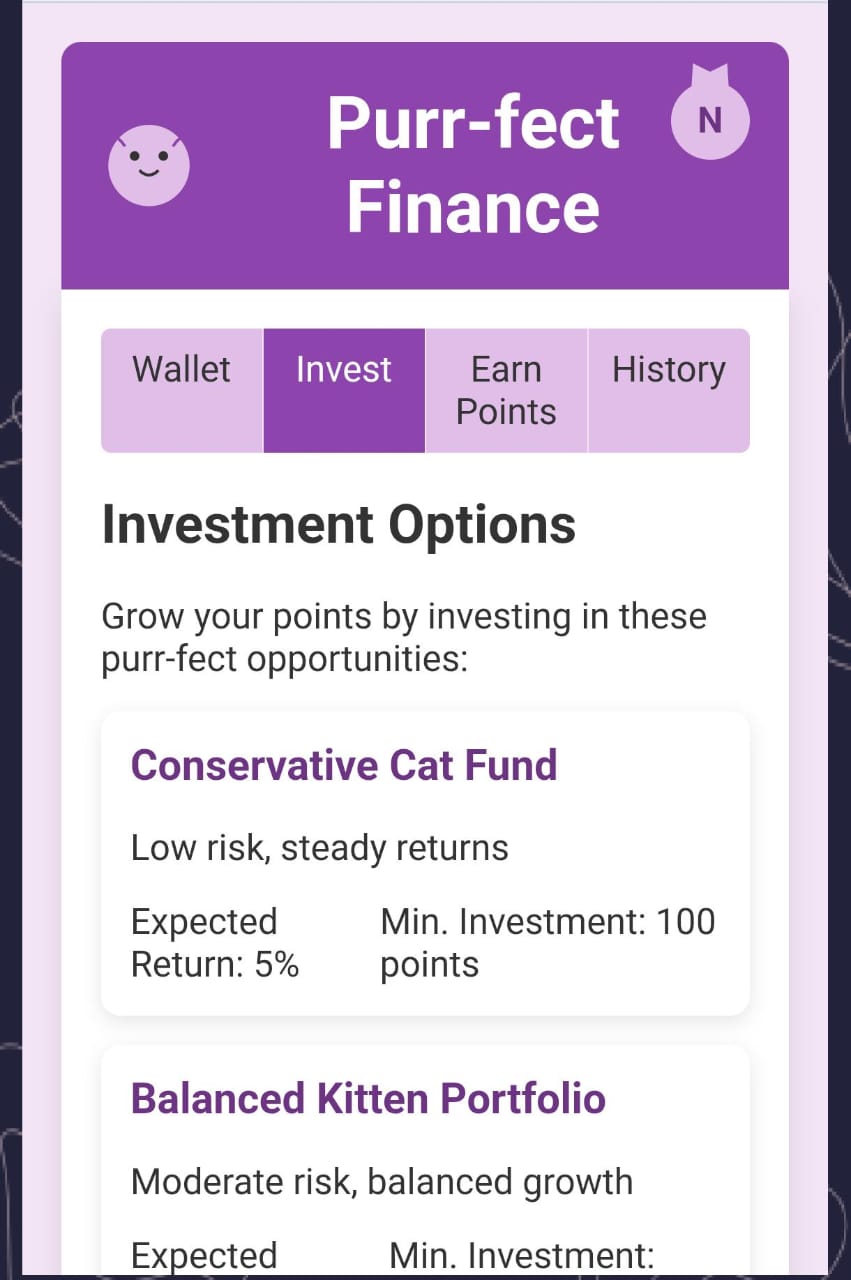Click 'Min. Investment: 100 points' text
Screen dimensions: 851x1280
click(547, 942)
